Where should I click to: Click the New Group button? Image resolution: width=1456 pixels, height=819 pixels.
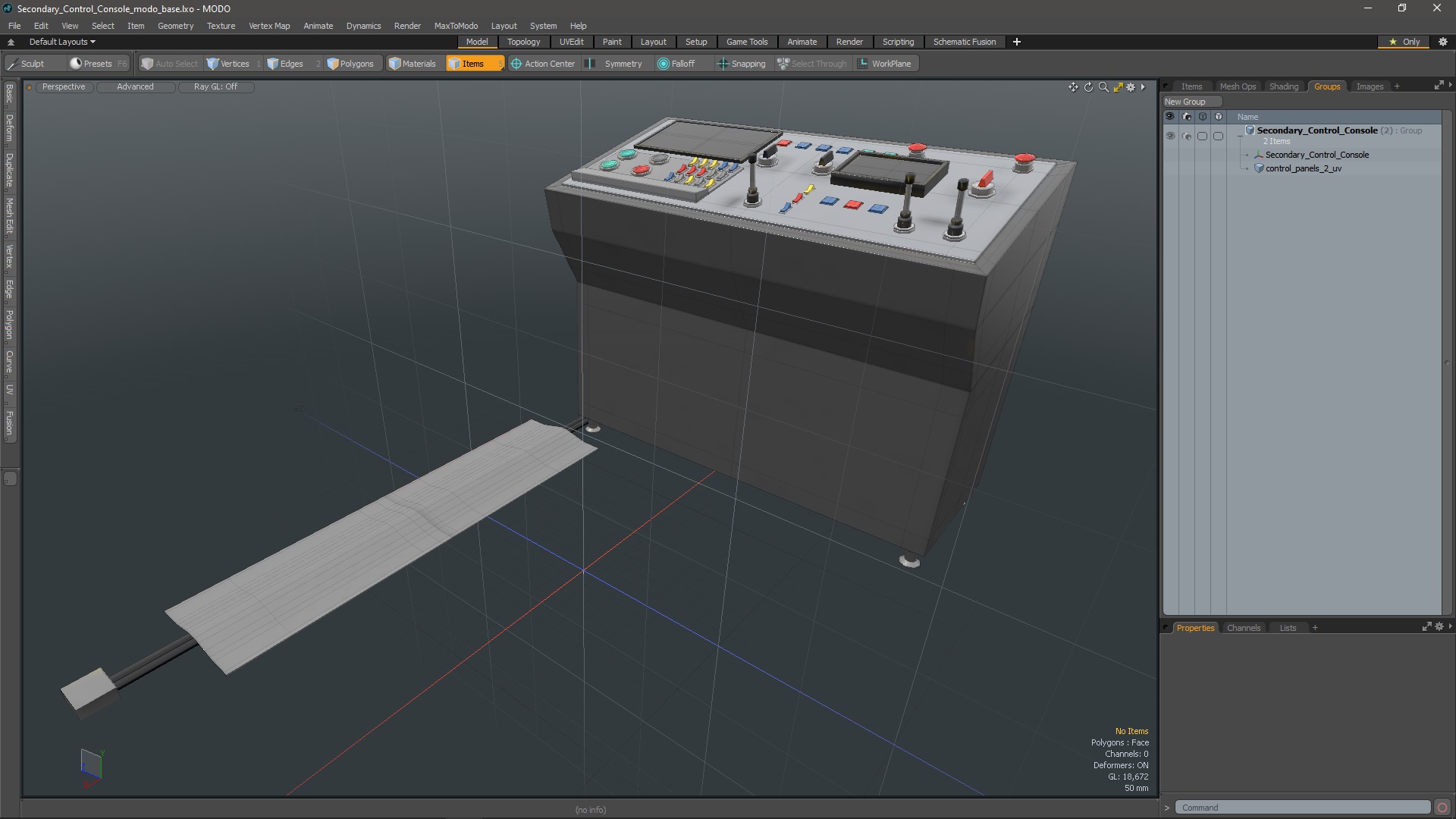(x=1191, y=102)
